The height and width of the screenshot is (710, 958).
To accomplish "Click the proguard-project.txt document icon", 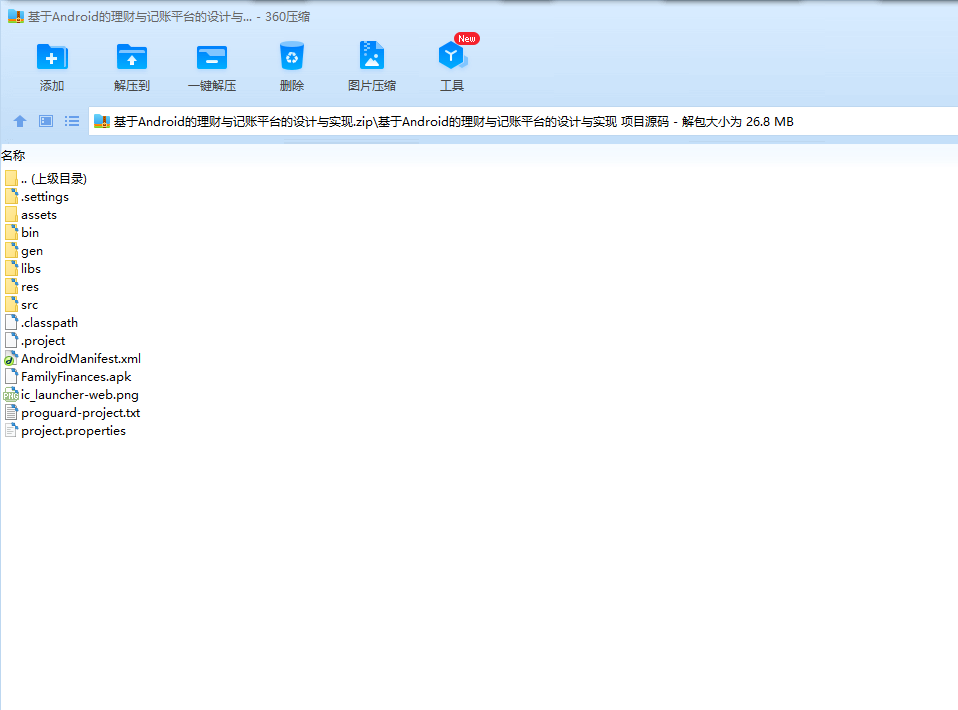I will [x=11, y=412].
